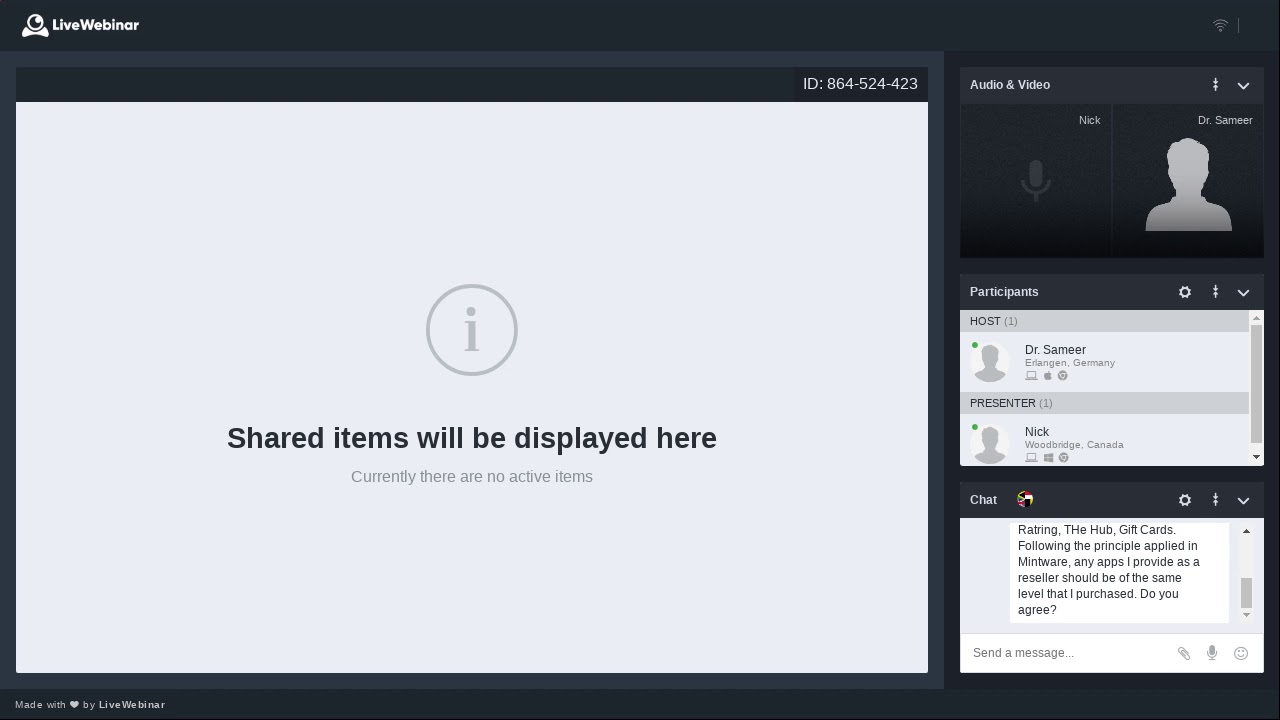The height and width of the screenshot is (720, 1280).
Task: Click Nick's muted microphone tile
Action: point(1035,181)
